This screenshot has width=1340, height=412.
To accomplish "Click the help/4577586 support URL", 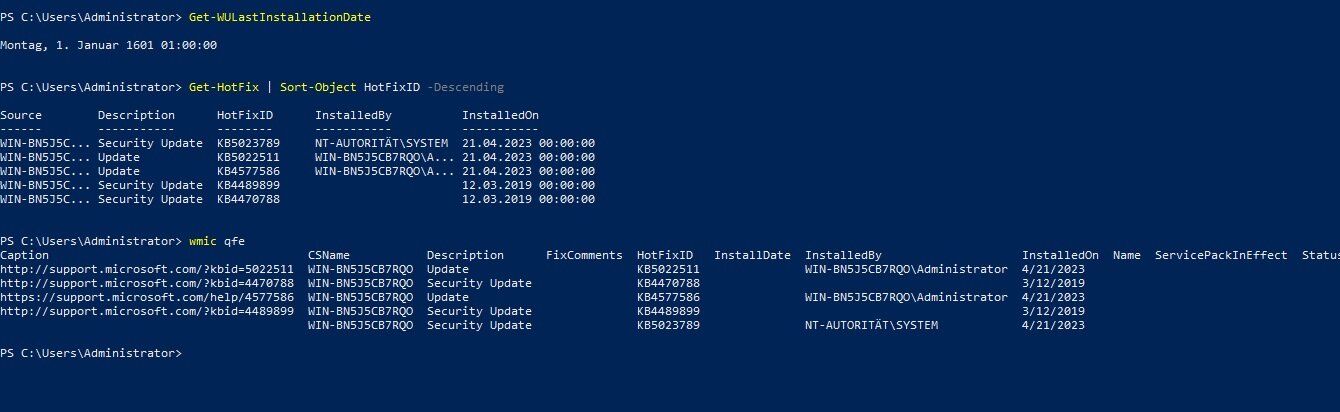I will (x=147, y=297).
